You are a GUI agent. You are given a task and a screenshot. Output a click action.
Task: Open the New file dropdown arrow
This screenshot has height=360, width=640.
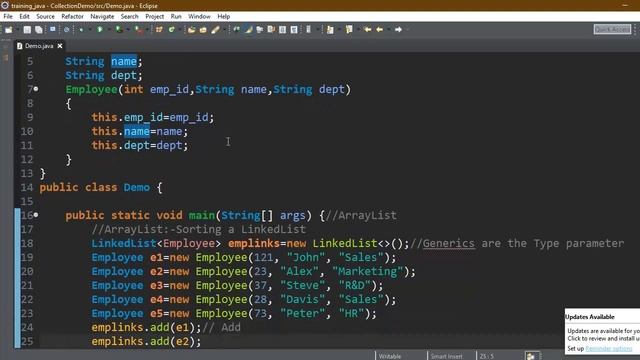pyautogui.click(x=18, y=29)
